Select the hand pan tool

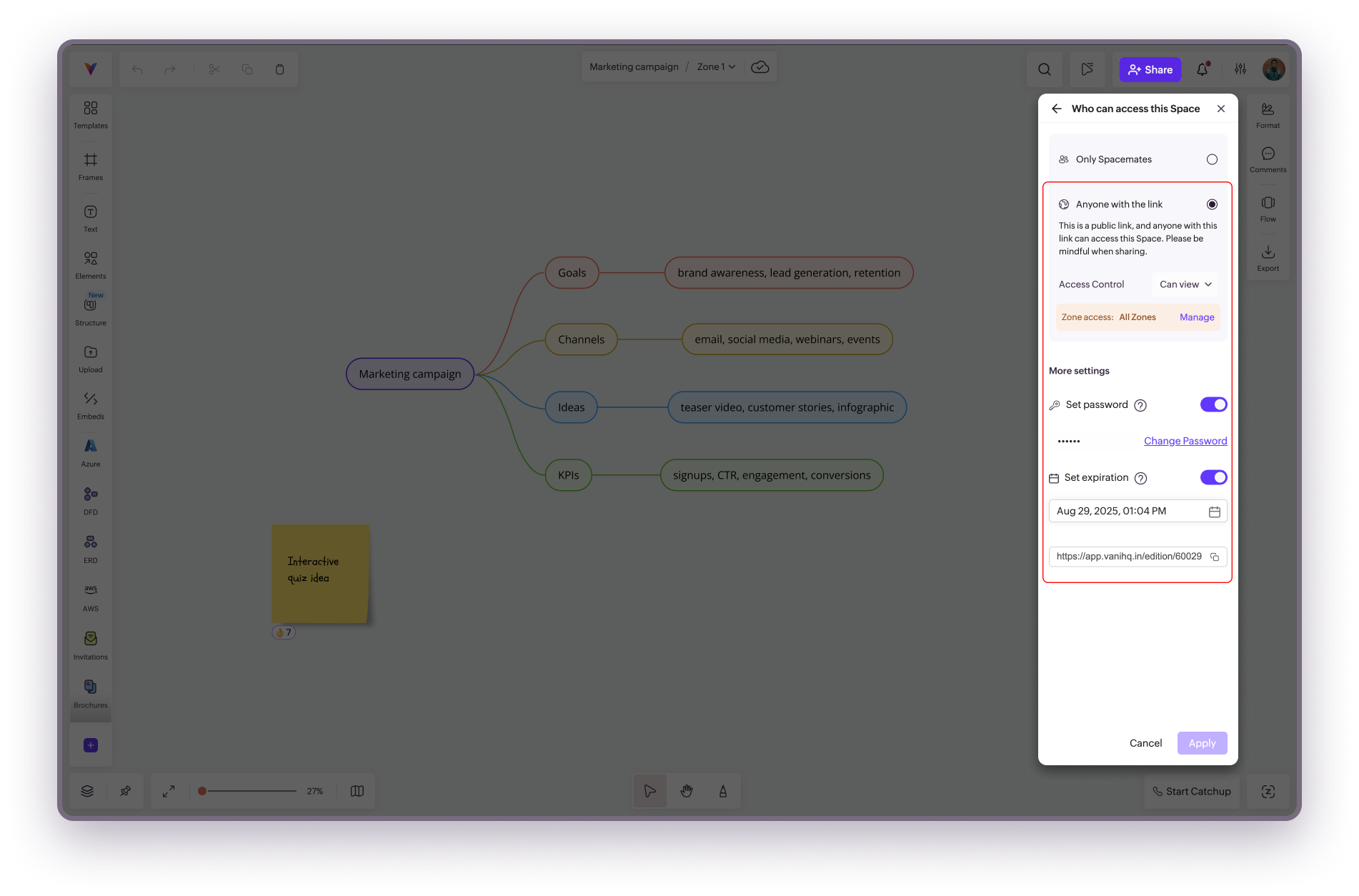click(x=687, y=791)
